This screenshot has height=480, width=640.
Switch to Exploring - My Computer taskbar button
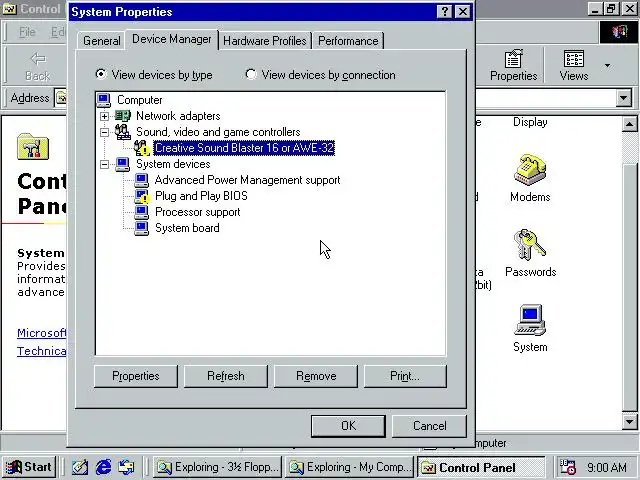pyautogui.click(x=349, y=467)
